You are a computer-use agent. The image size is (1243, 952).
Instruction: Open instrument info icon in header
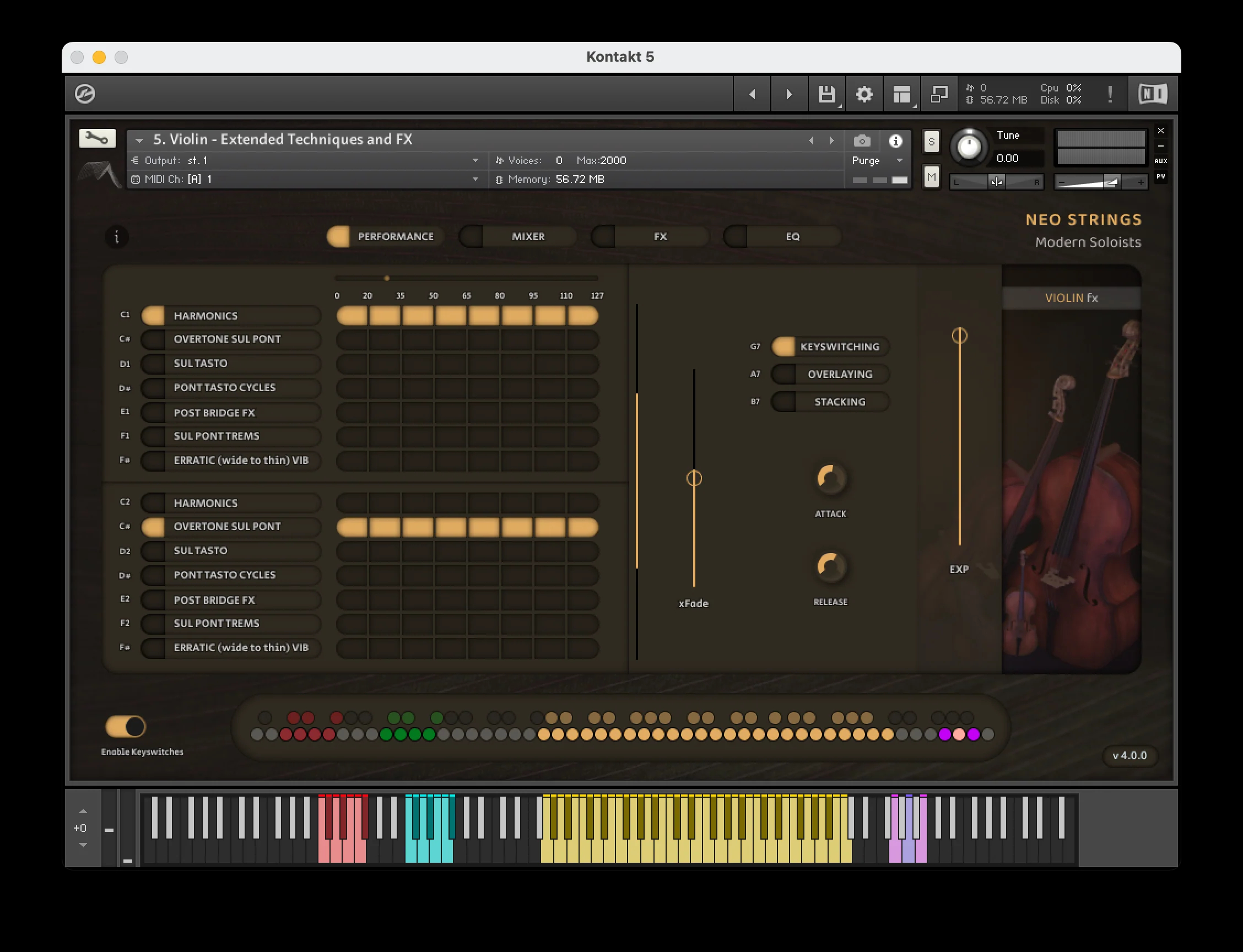895,140
